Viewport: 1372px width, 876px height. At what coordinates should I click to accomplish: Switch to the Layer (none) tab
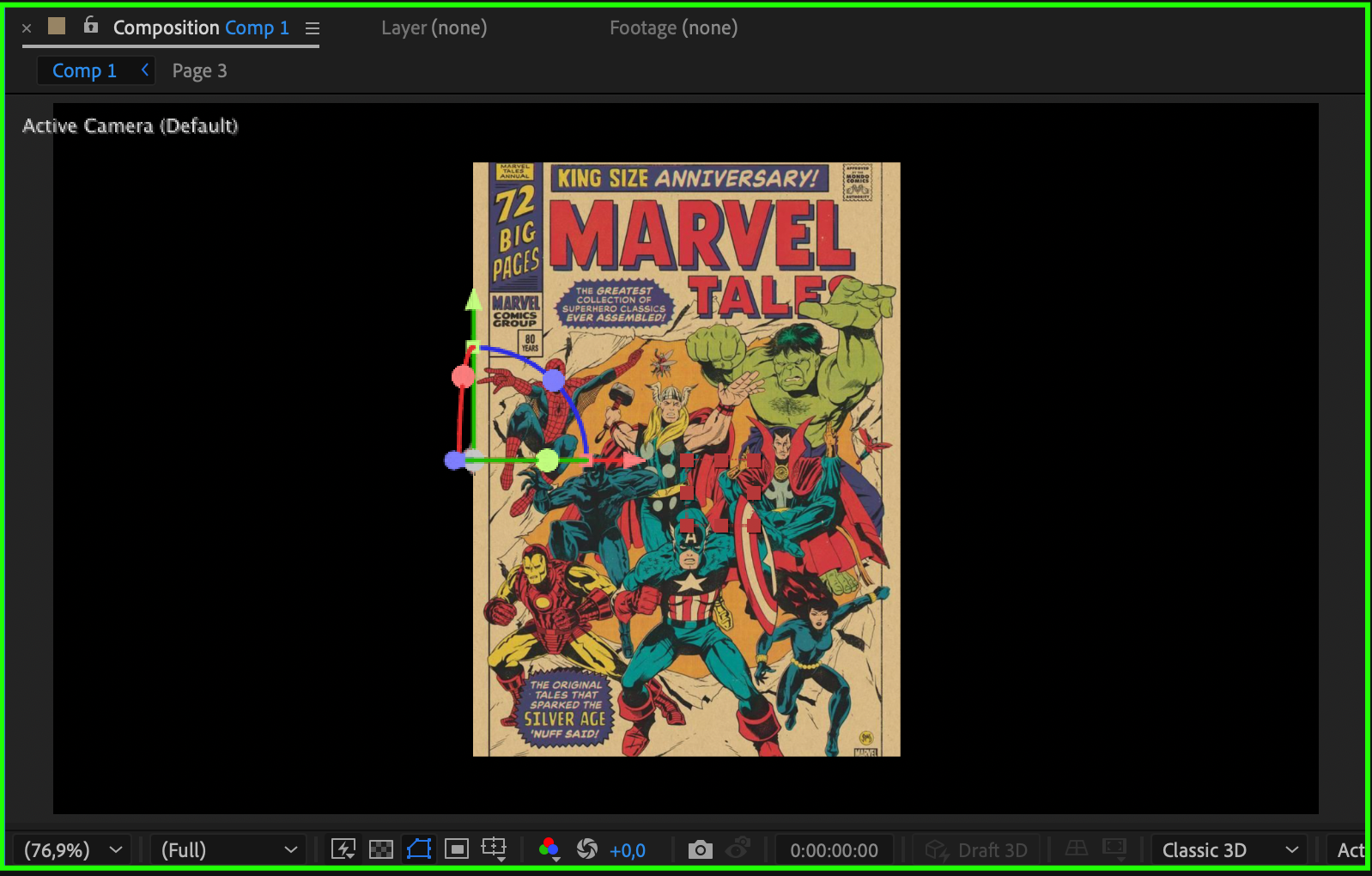(x=434, y=27)
